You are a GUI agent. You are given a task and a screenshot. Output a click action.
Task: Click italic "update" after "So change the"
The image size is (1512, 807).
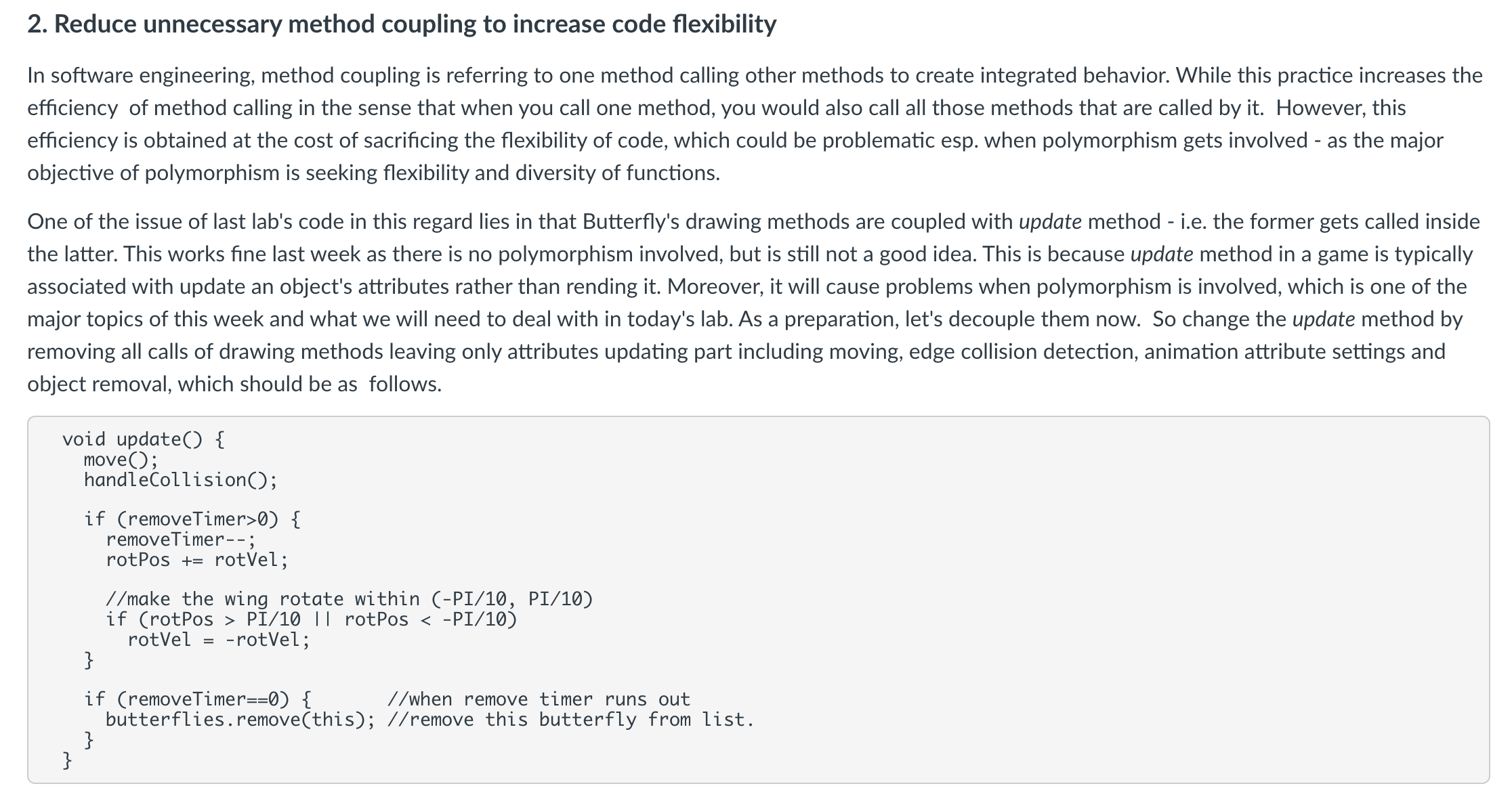[x=1324, y=319]
